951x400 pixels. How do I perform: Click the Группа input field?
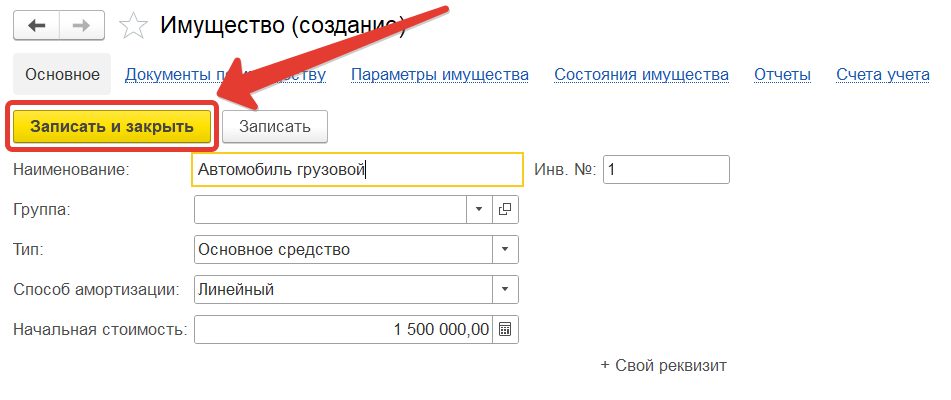(x=330, y=209)
